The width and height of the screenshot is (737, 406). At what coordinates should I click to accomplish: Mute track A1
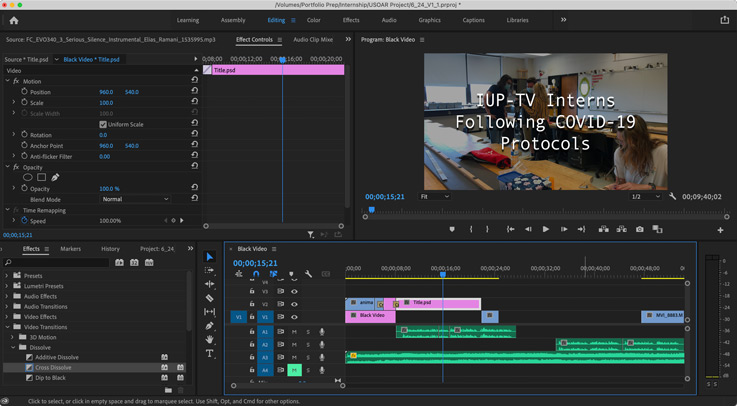294,332
